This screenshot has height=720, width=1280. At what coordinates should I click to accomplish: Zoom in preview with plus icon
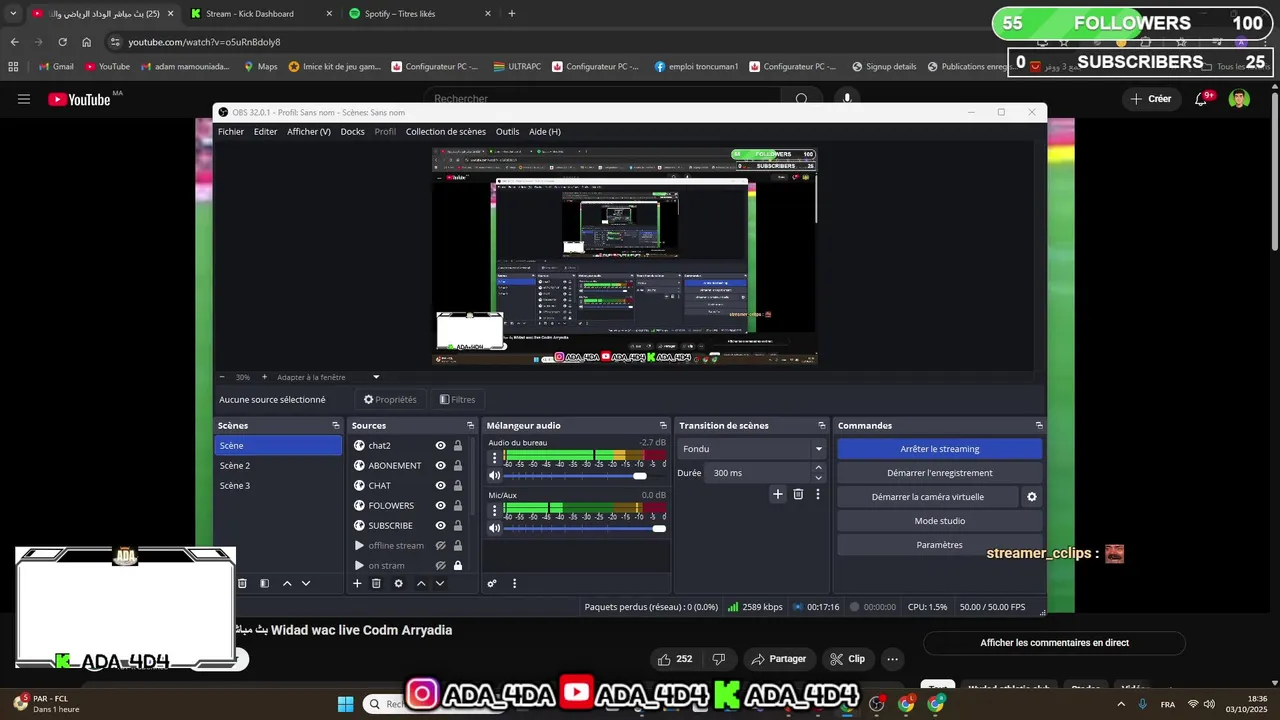point(264,377)
